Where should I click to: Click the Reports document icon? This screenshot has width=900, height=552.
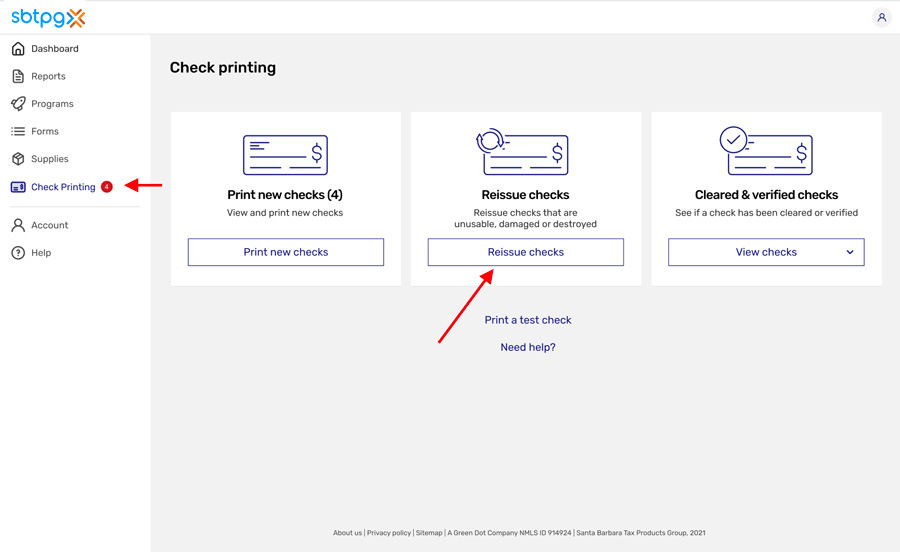(18, 76)
